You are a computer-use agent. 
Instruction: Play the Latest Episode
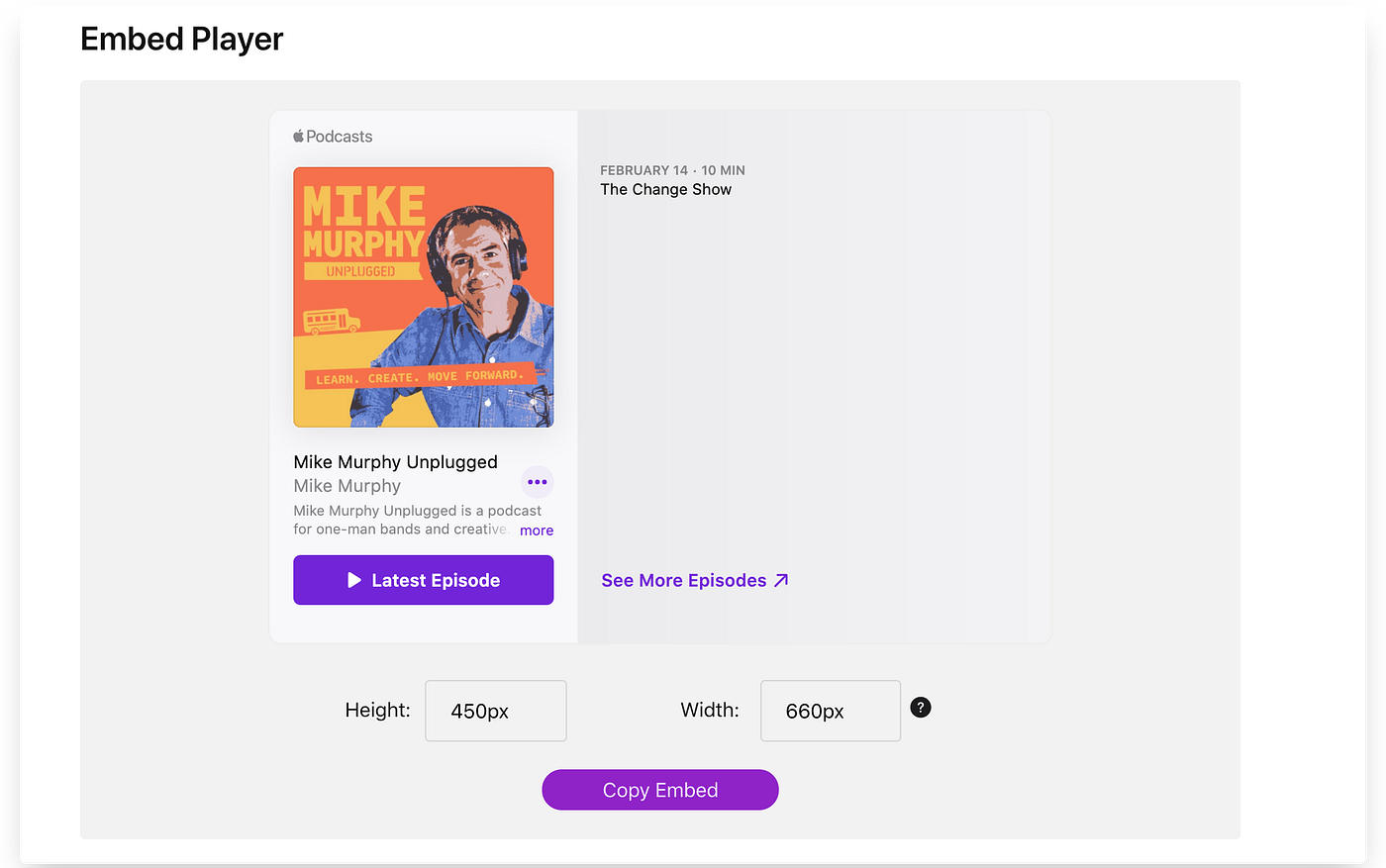click(424, 580)
